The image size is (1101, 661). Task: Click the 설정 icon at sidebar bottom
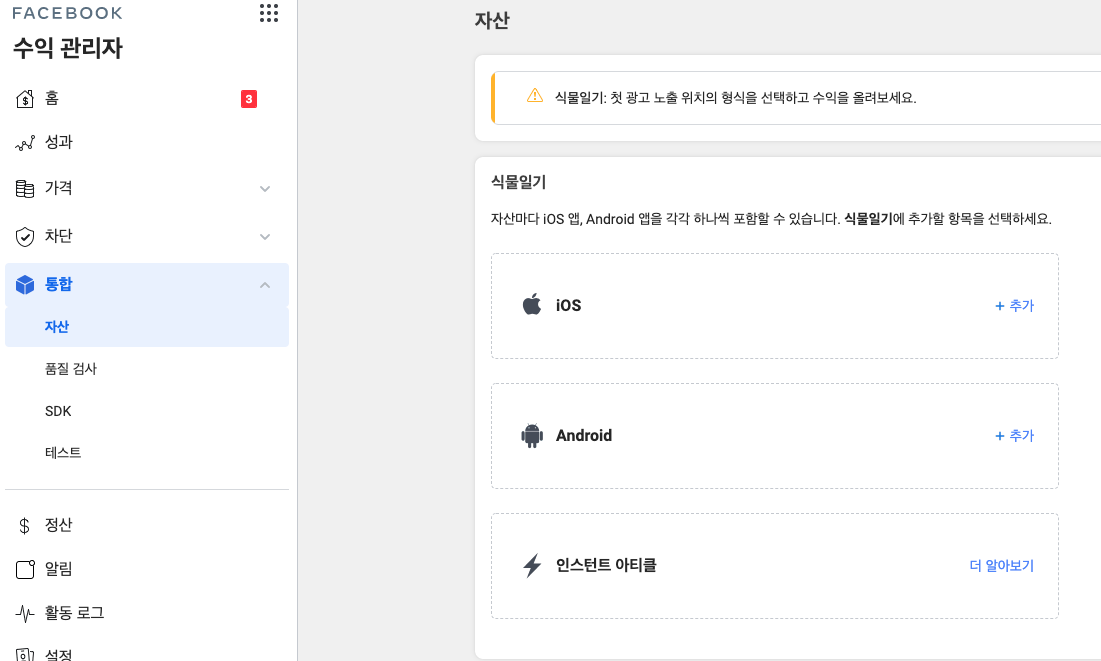[x=25, y=655]
